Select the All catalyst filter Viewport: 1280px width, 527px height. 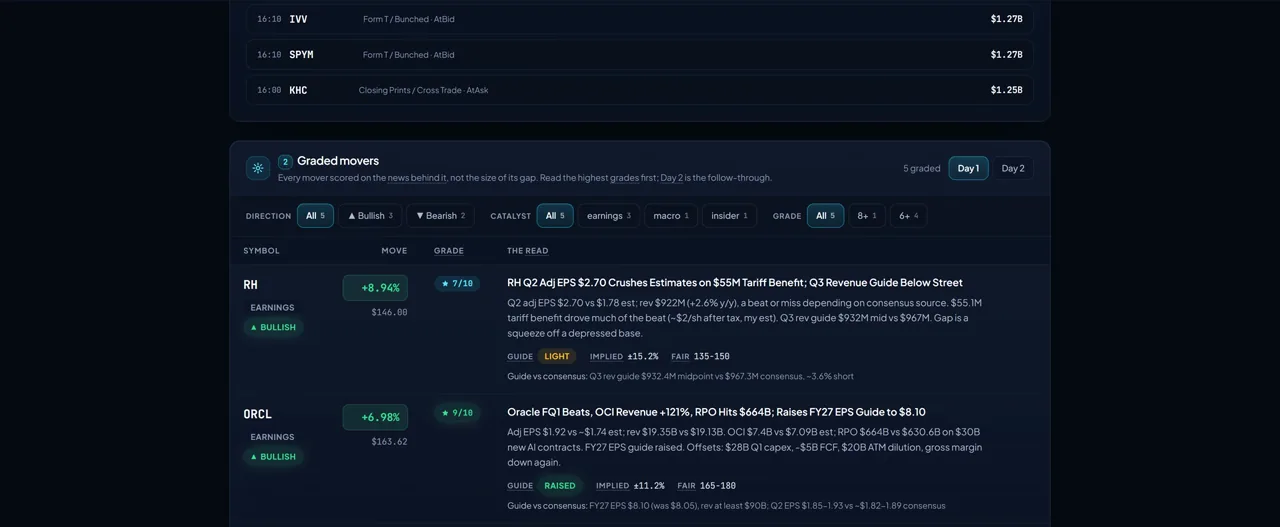click(555, 215)
